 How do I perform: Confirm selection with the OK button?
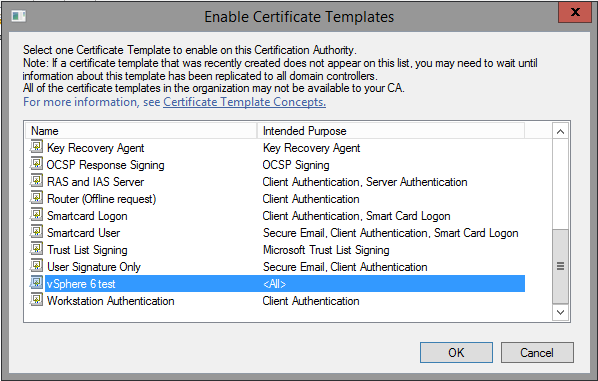pos(456,352)
